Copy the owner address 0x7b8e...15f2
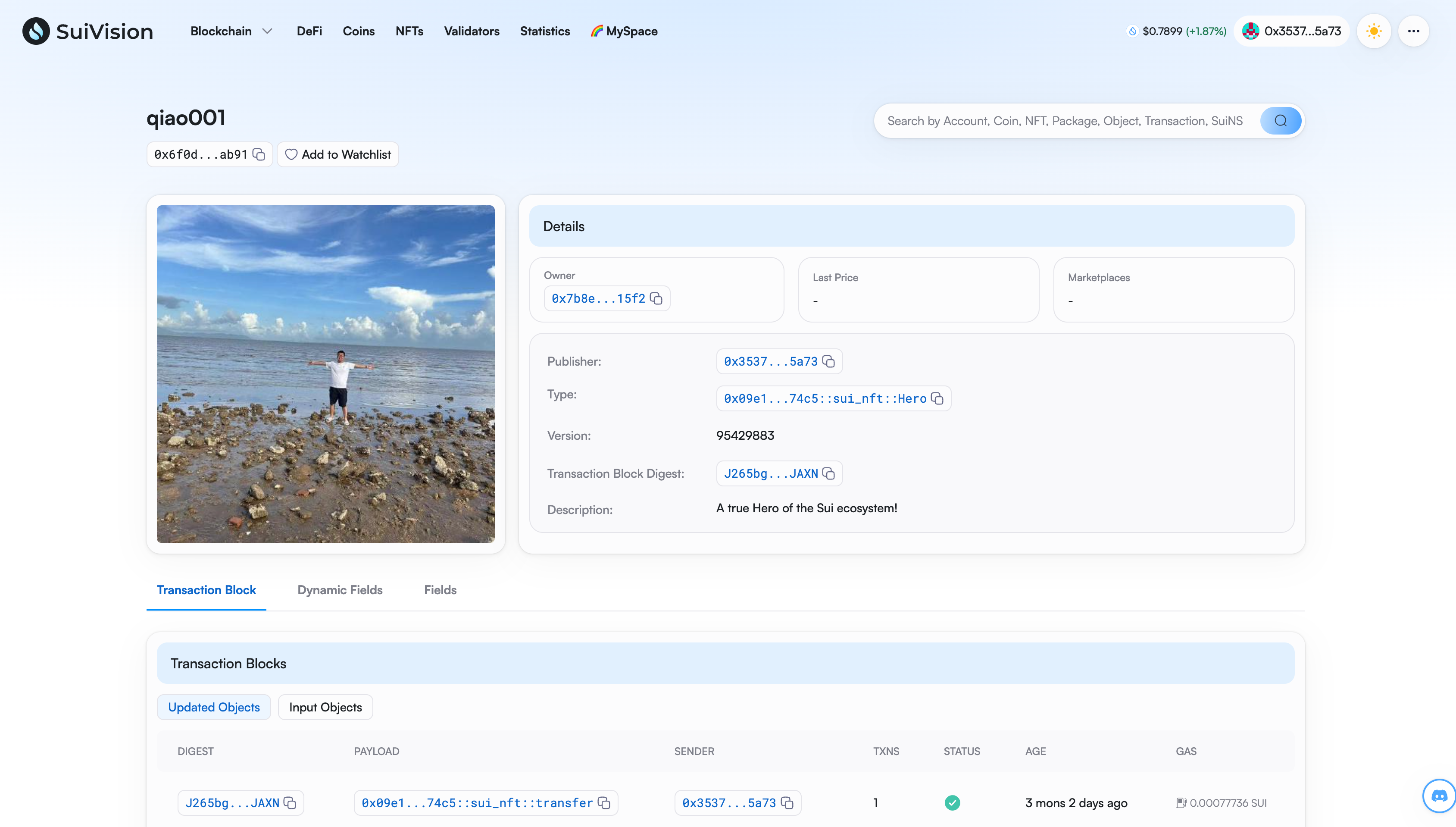 click(x=656, y=299)
